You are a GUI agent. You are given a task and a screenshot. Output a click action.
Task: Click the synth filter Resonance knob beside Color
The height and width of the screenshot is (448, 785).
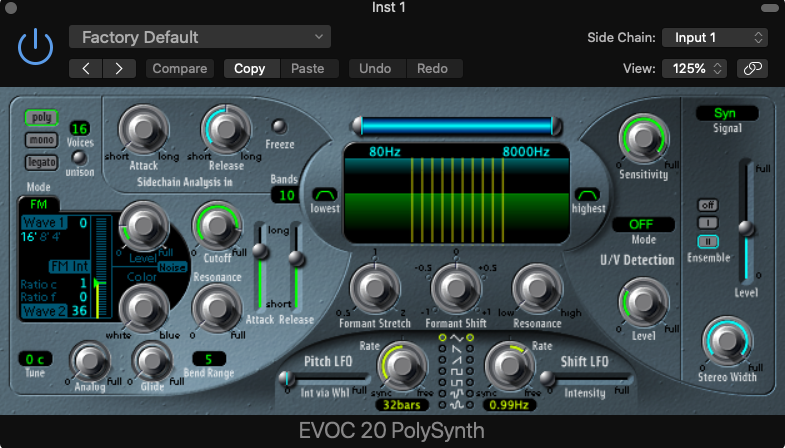[217, 307]
